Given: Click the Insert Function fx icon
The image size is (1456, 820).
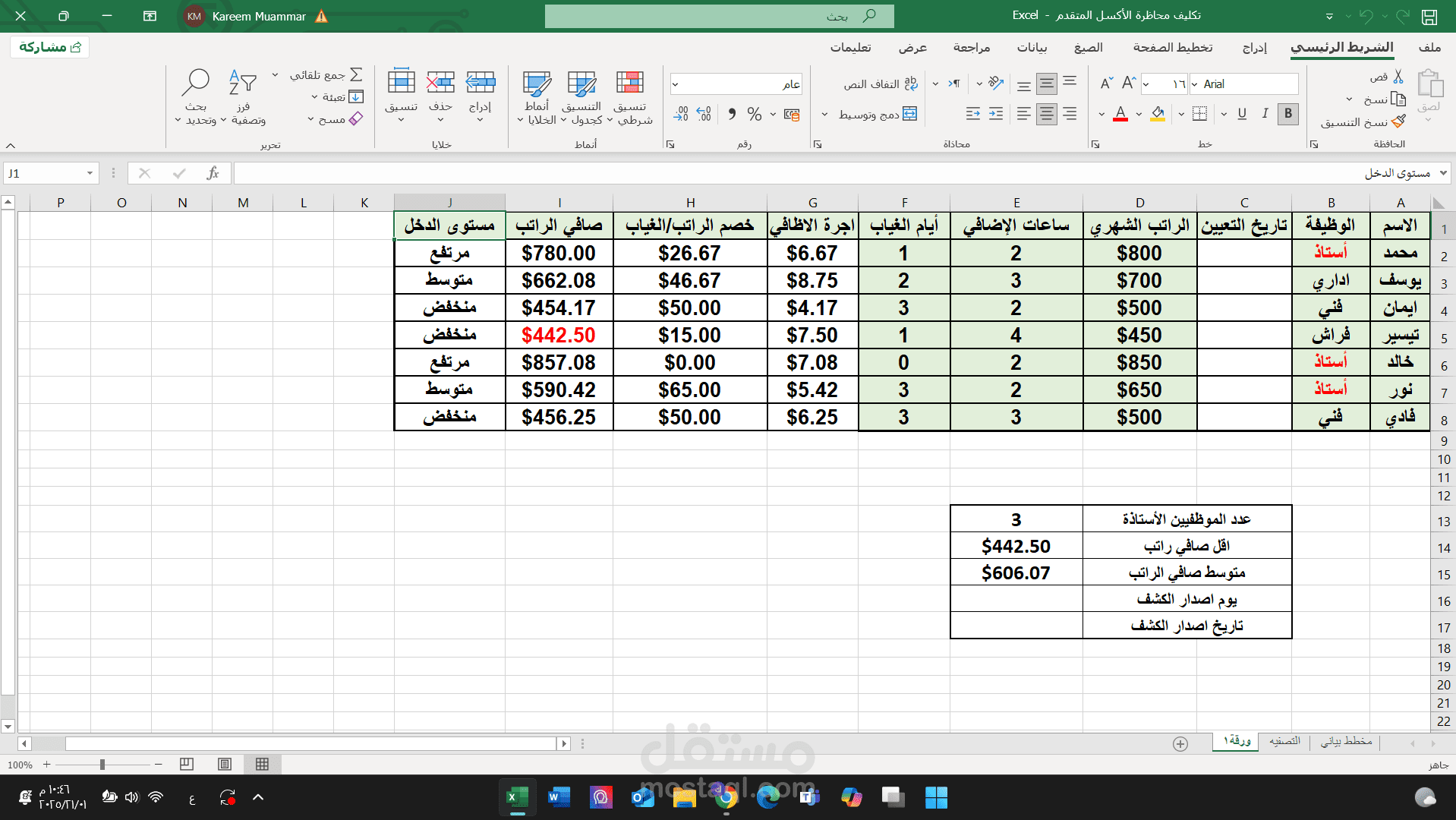Looking at the screenshot, I should (x=213, y=173).
